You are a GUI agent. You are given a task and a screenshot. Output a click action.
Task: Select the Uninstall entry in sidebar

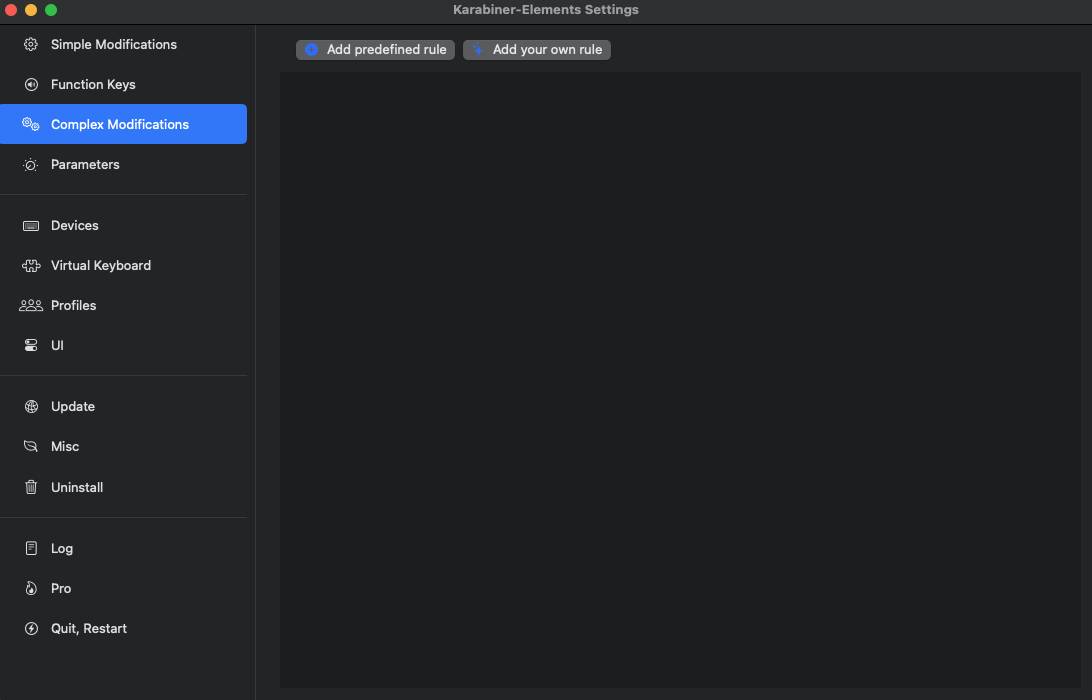click(x=77, y=487)
